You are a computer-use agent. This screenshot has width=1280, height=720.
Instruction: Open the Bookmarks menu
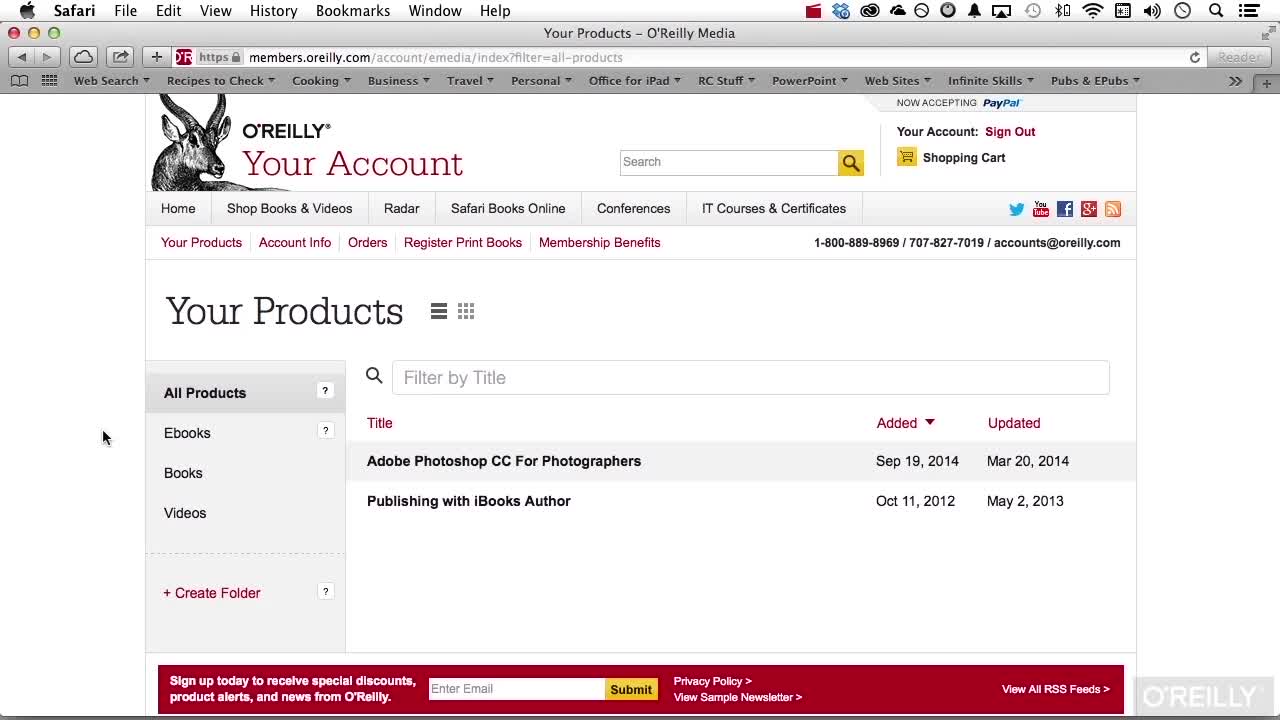click(x=353, y=11)
